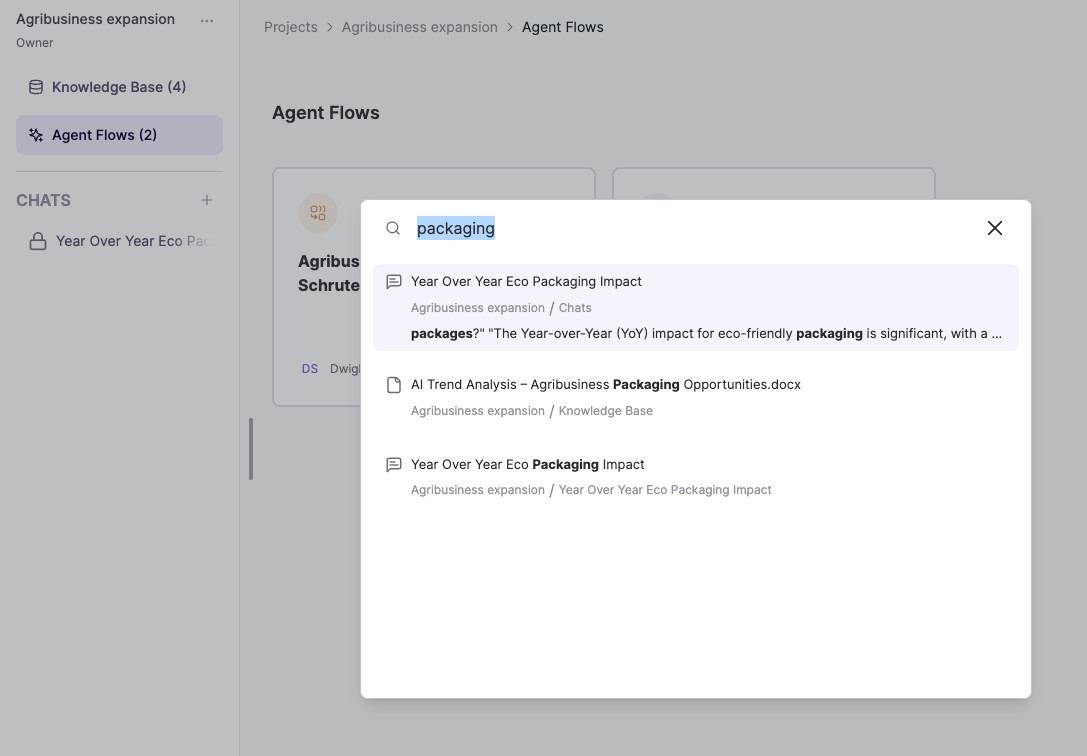Select Agent Flows (2) in the sidebar

click(x=119, y=134)
